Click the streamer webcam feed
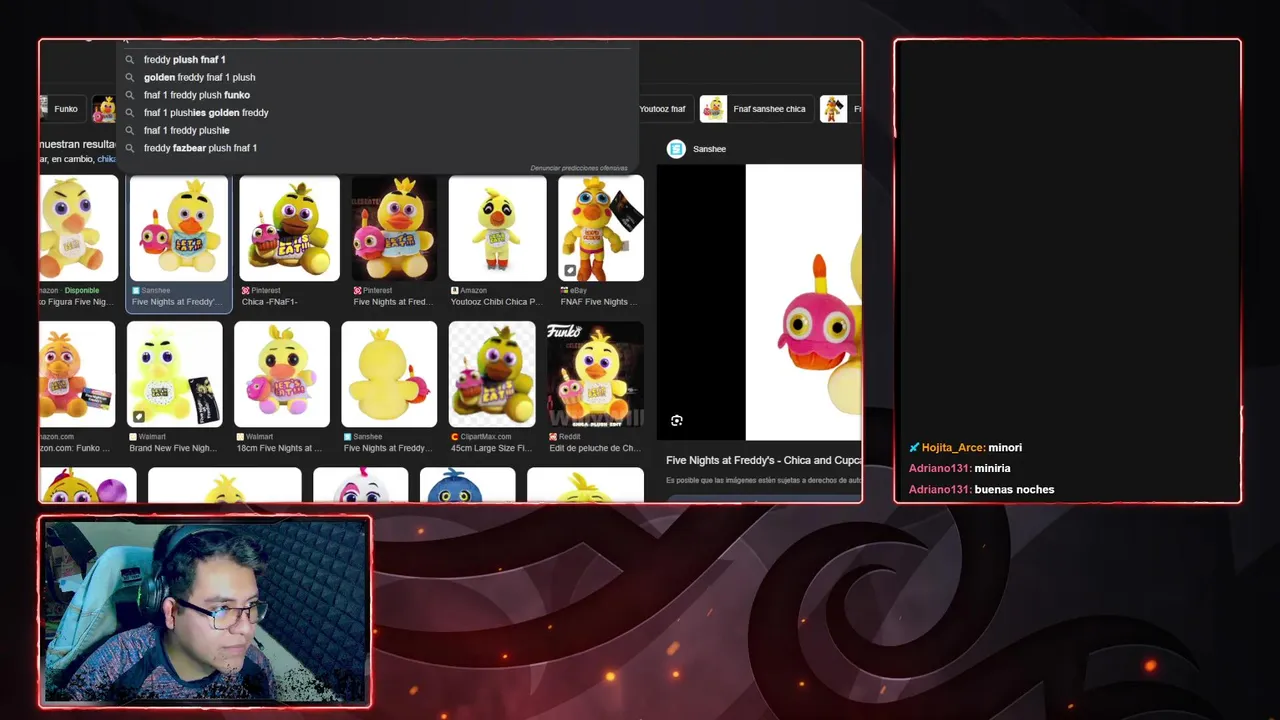The image size is (1280, 720). (x=205, y=611)
